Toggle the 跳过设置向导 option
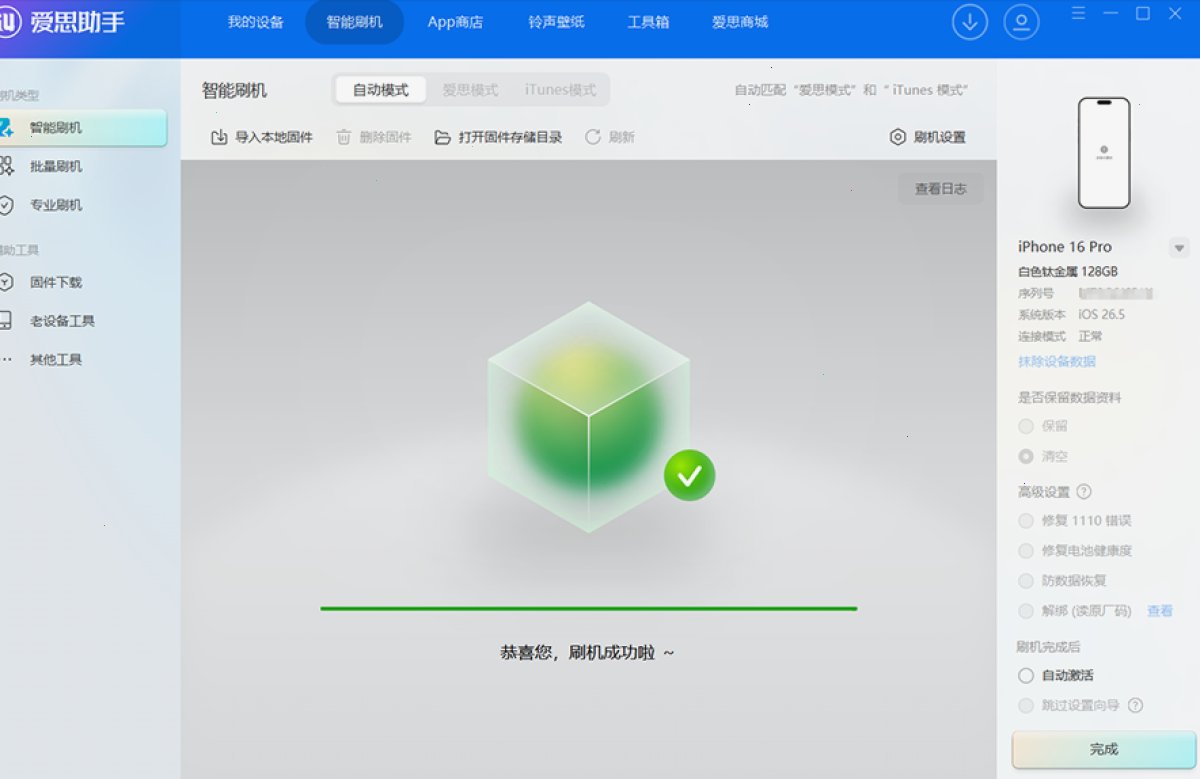This screenshot has width=1200, height=779. [1025, 705]
